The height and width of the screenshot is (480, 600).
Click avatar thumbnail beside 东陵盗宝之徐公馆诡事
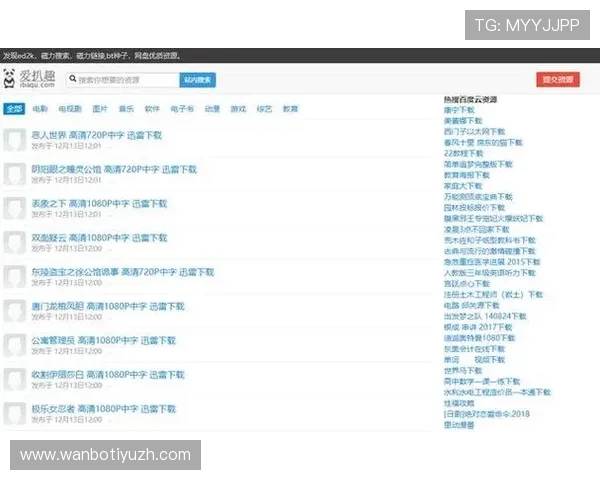tap(15, 276)
